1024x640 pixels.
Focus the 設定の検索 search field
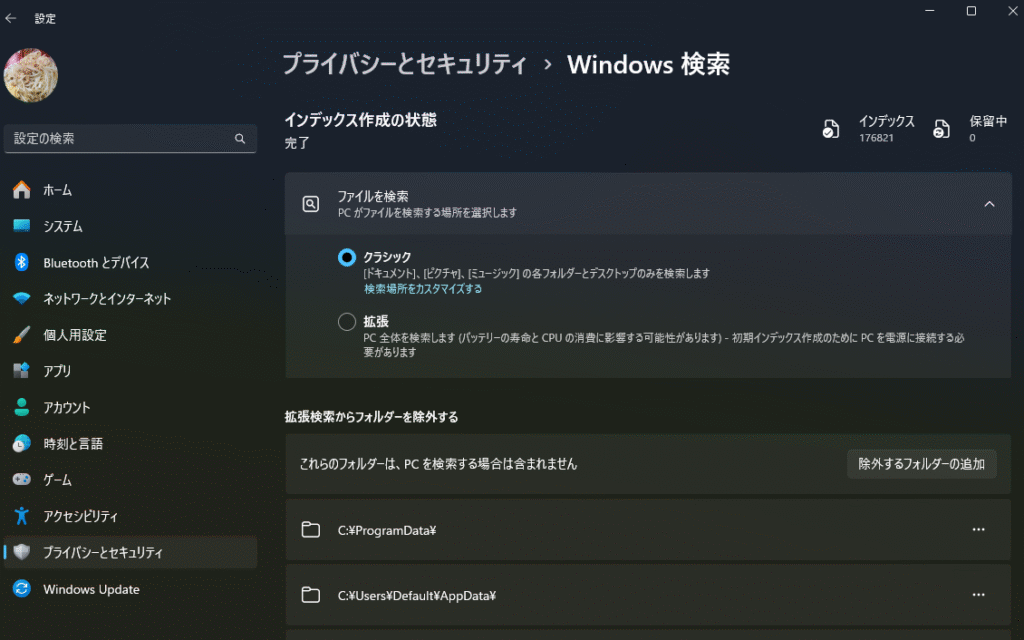(130, 138)
